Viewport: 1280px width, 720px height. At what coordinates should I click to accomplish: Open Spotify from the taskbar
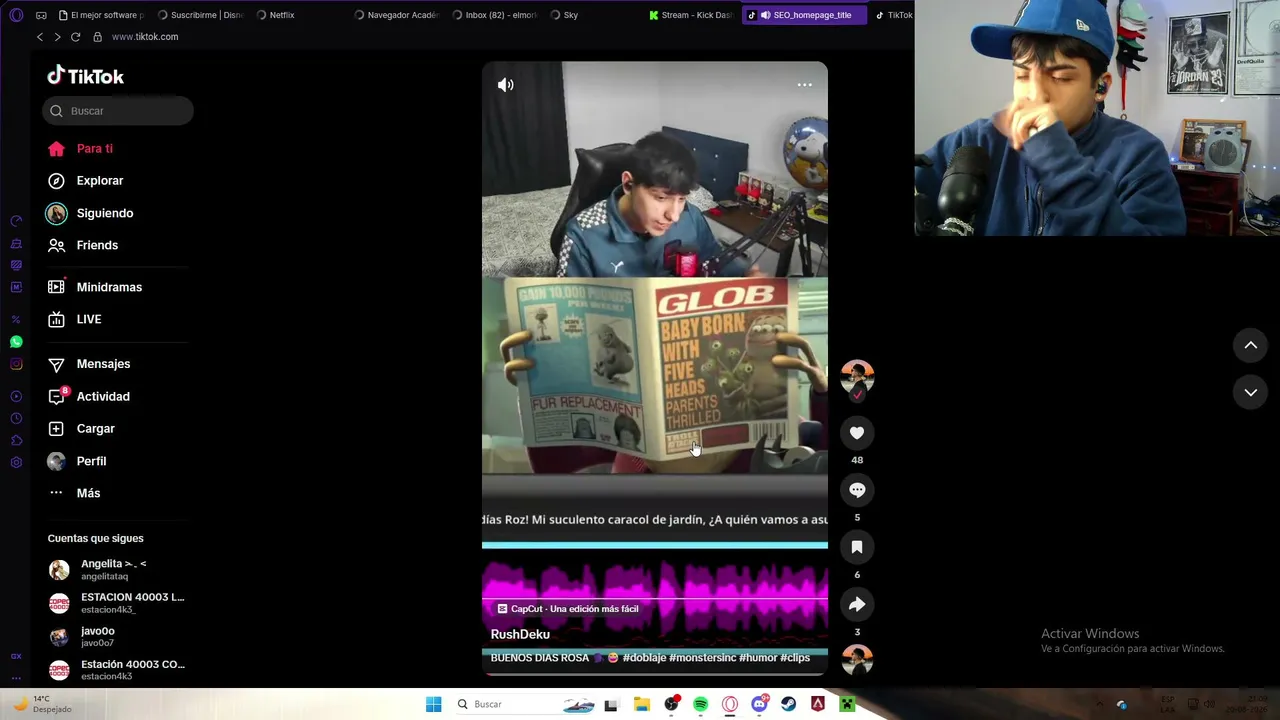[700, 704]
